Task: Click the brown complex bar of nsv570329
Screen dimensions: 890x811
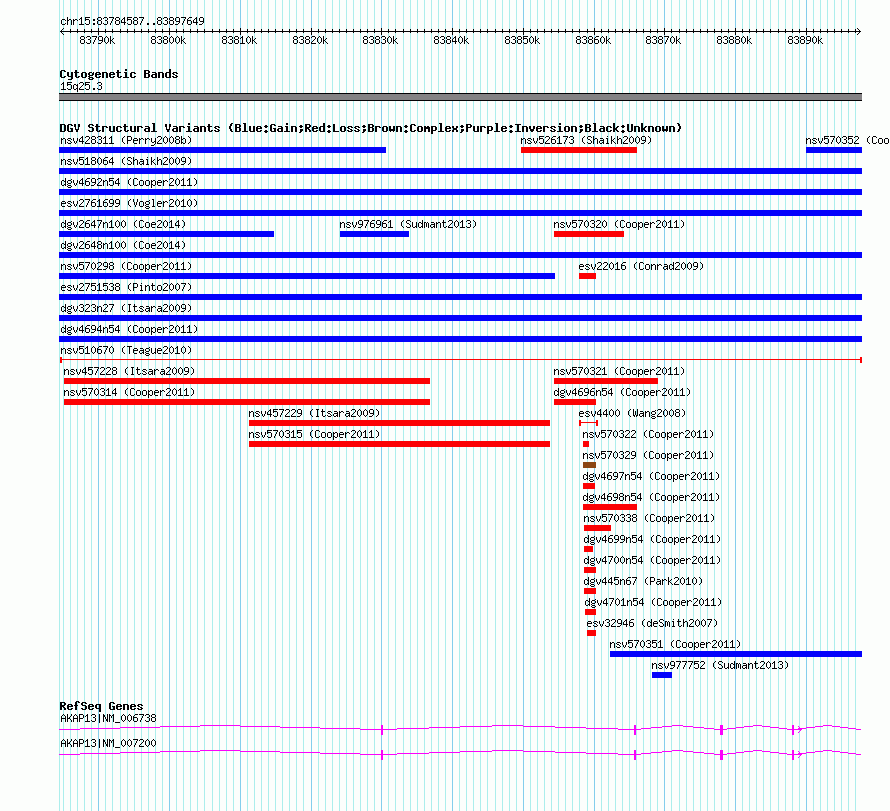Action: click(x=589, y=465)
